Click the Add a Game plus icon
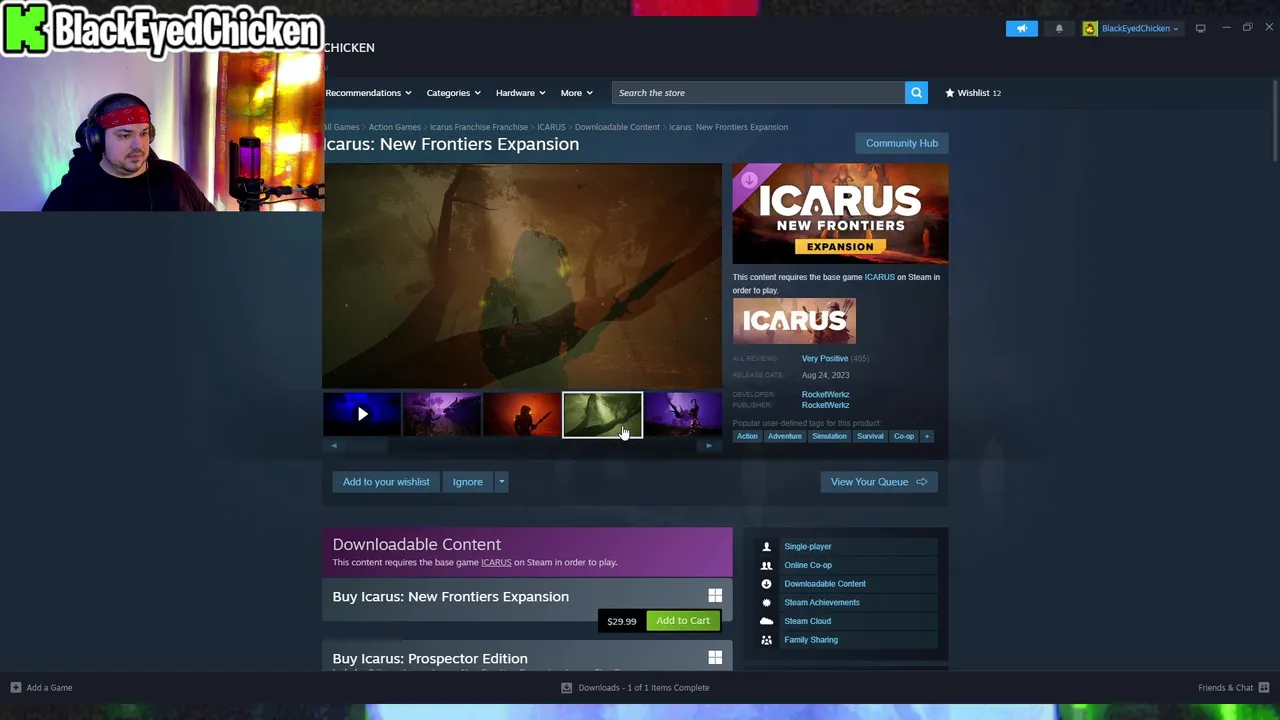 coord(16,688)
